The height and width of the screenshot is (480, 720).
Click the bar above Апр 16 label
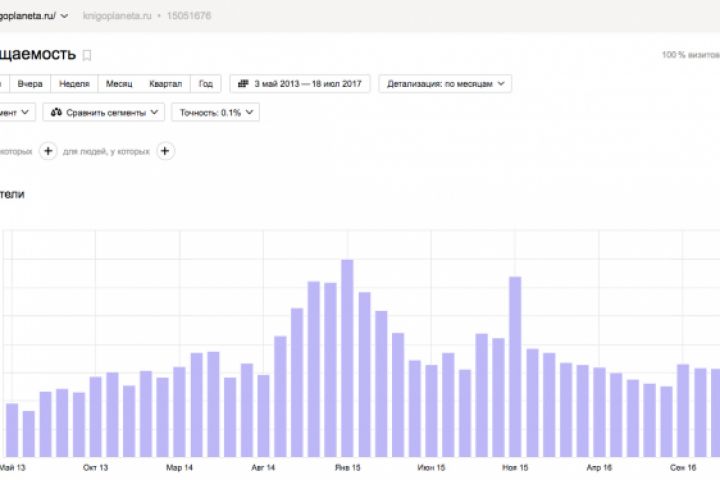[599, 412]
